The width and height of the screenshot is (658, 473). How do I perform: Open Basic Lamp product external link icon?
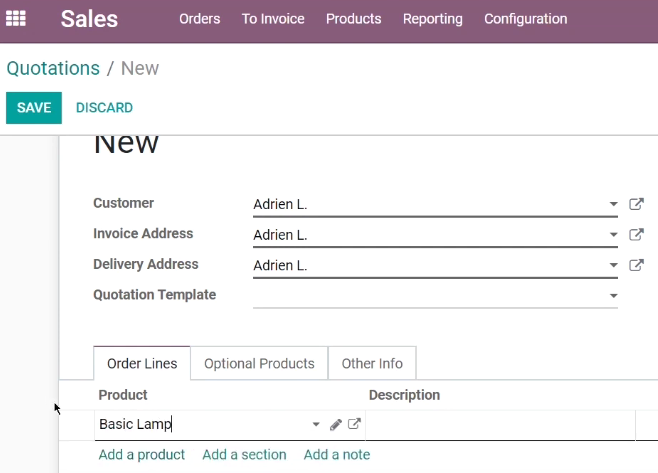coord(354,424)
